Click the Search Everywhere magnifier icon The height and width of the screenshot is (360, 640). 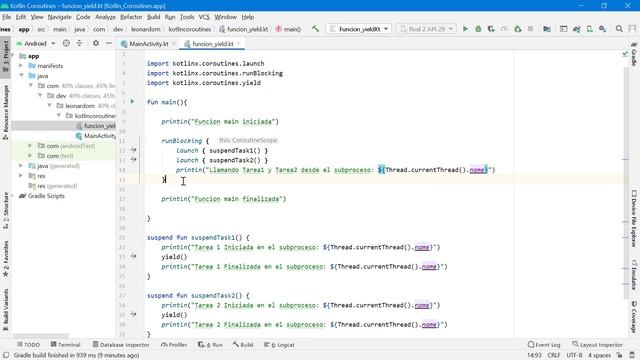(619, 29)
